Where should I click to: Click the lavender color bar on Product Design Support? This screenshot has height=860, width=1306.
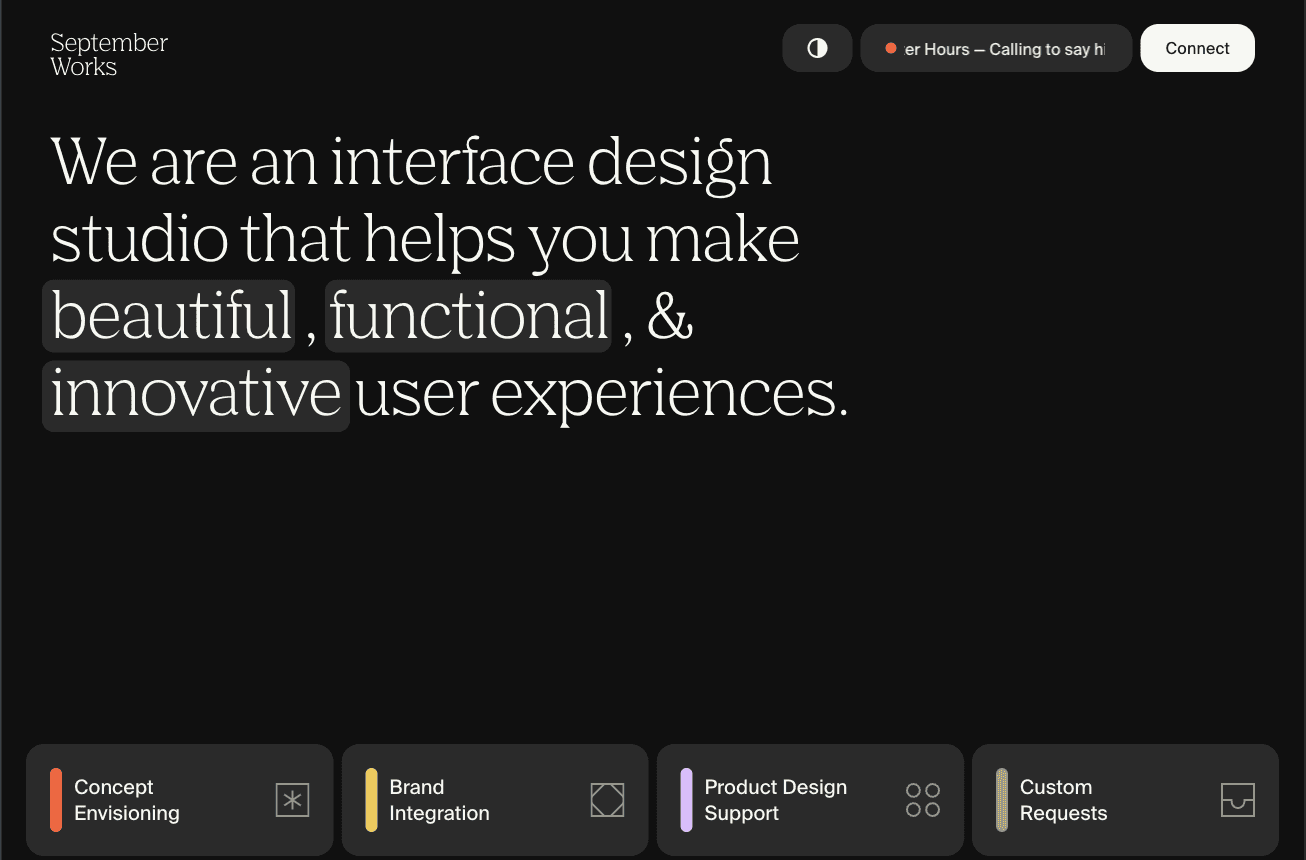[x=686, y=800]
